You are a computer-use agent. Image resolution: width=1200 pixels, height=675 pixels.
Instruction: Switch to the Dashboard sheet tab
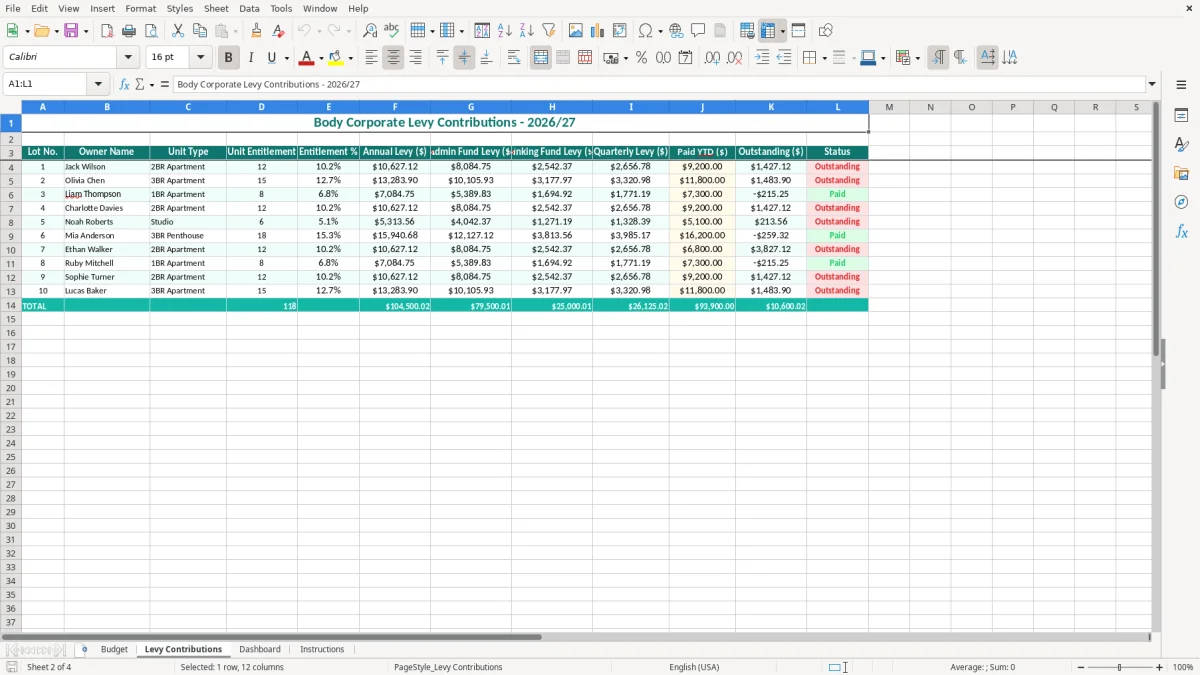click(x=260, y=650)
